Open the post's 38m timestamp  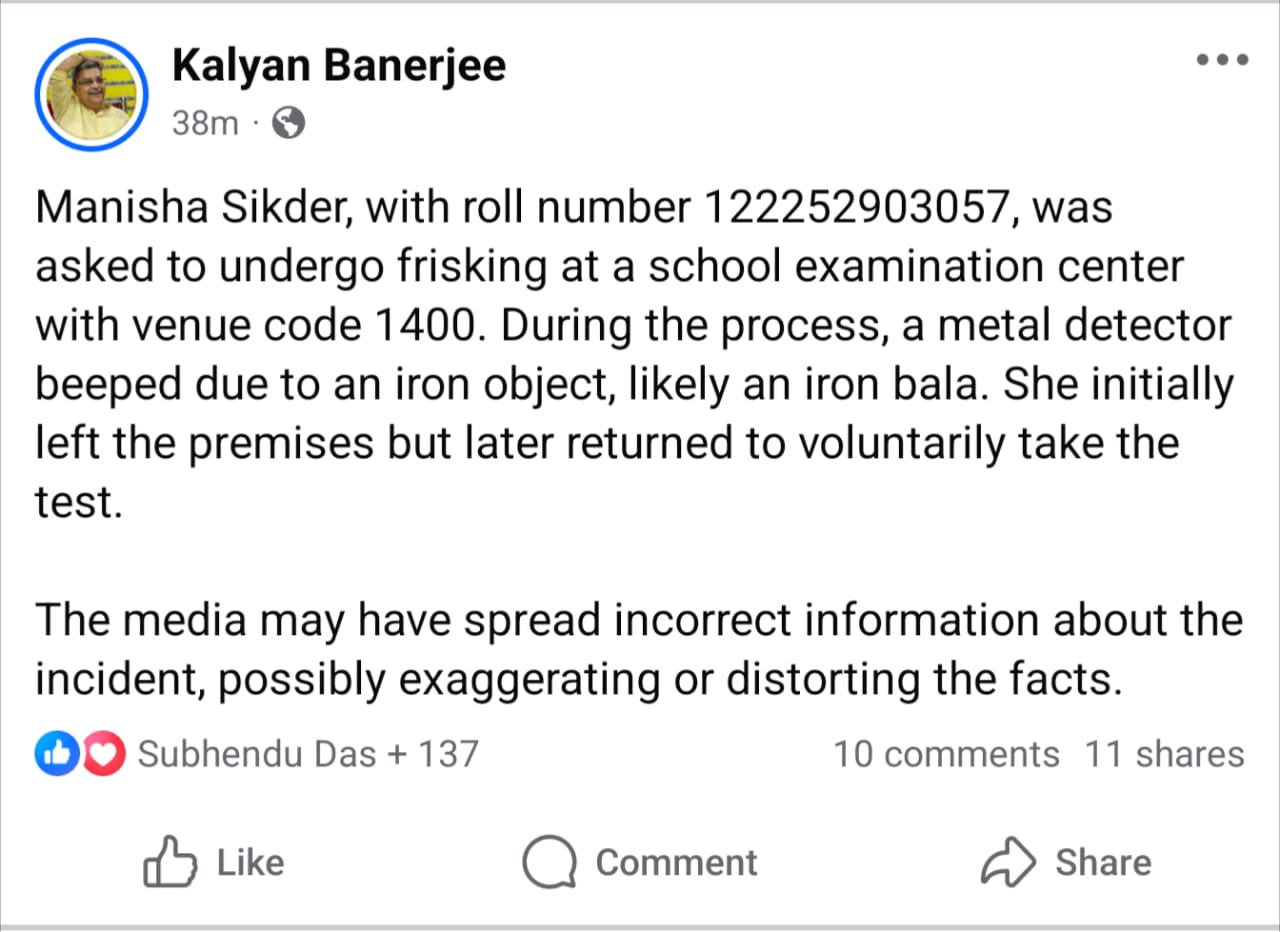click(x=205, y=123)
